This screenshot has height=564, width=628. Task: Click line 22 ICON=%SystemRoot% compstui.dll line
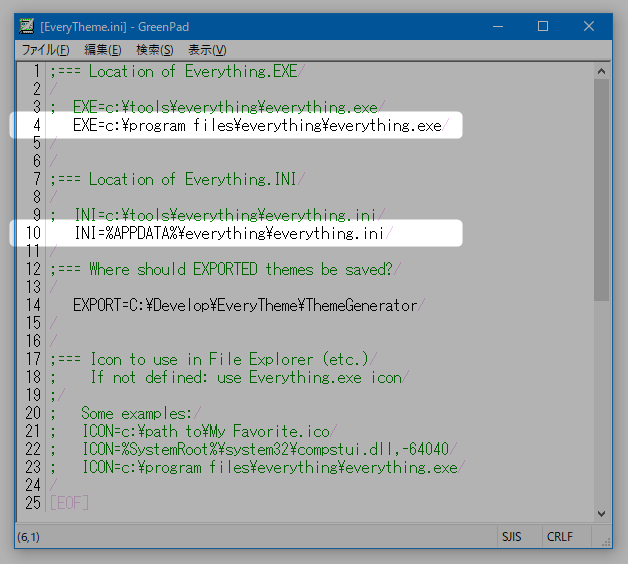coord(249,449)
